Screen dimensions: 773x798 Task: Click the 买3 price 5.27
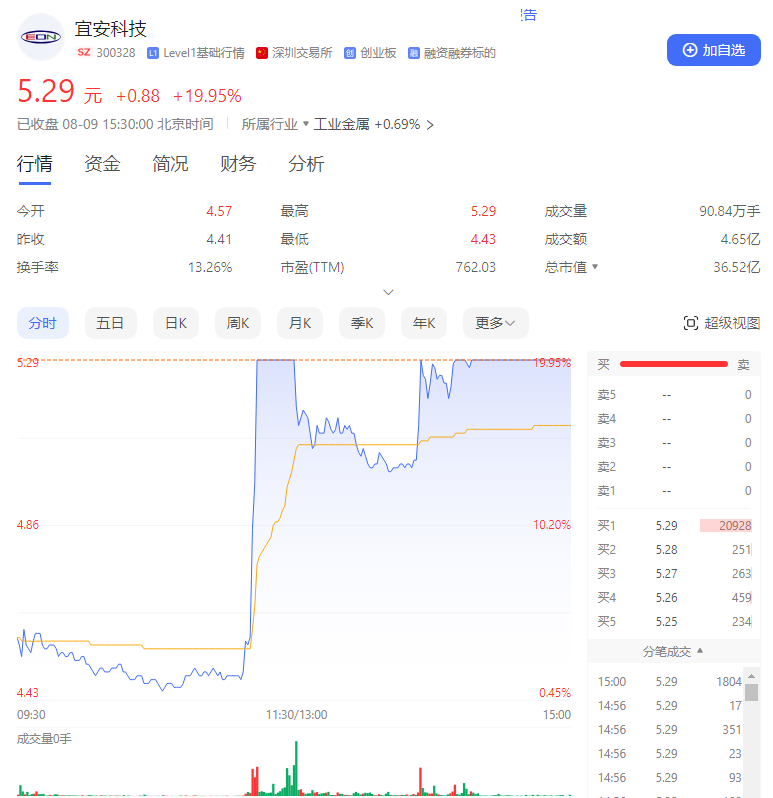coord(666,574)
